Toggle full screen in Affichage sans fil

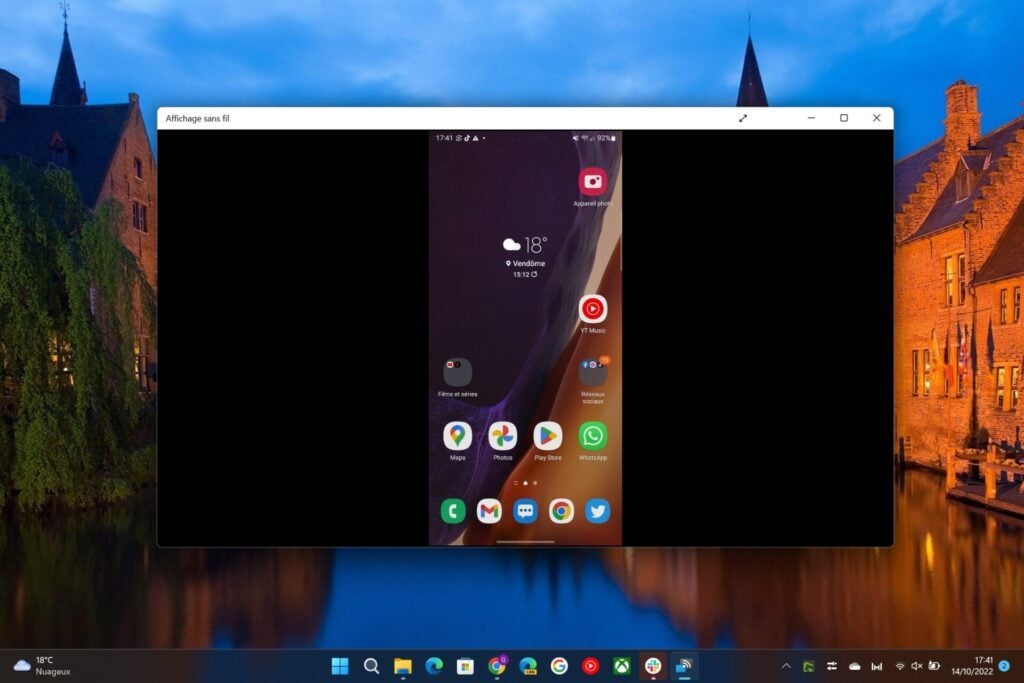point(743,118)
